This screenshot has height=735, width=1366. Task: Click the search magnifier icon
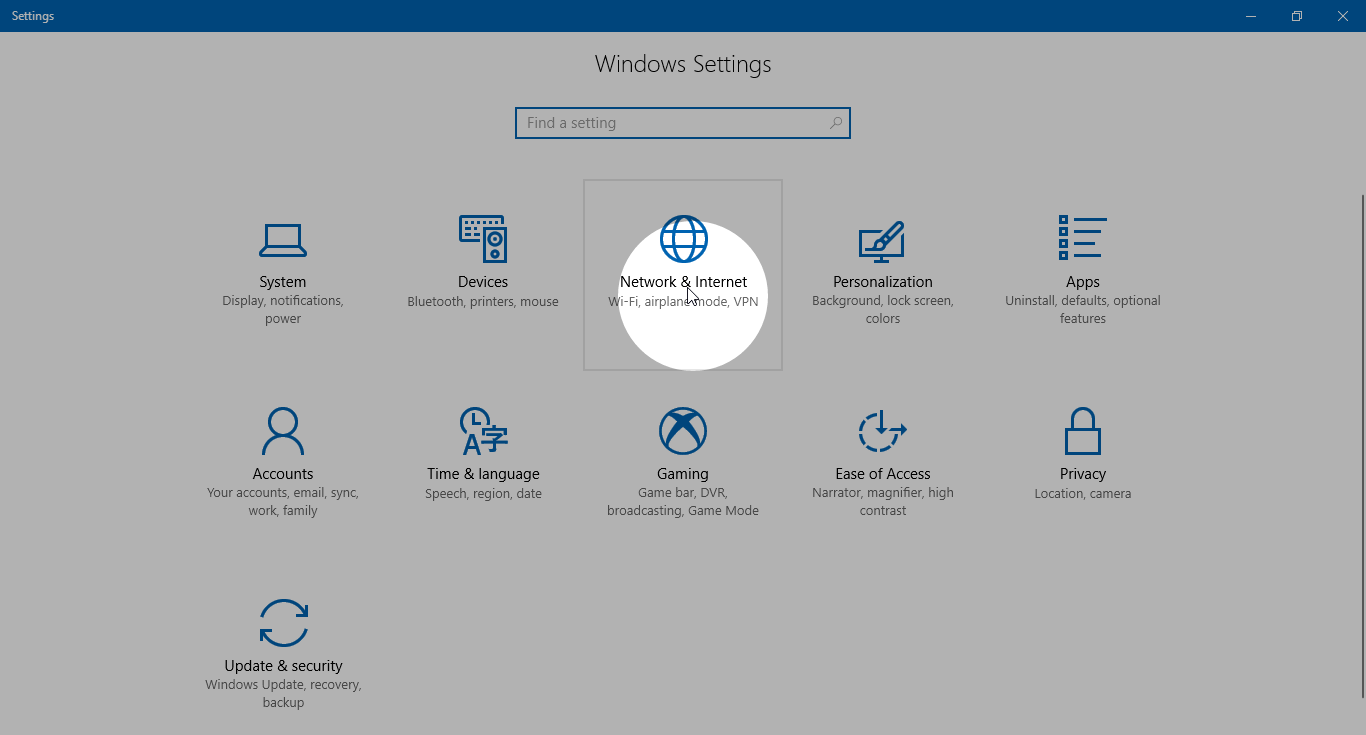pyautogui.click(x=835, y=123)
